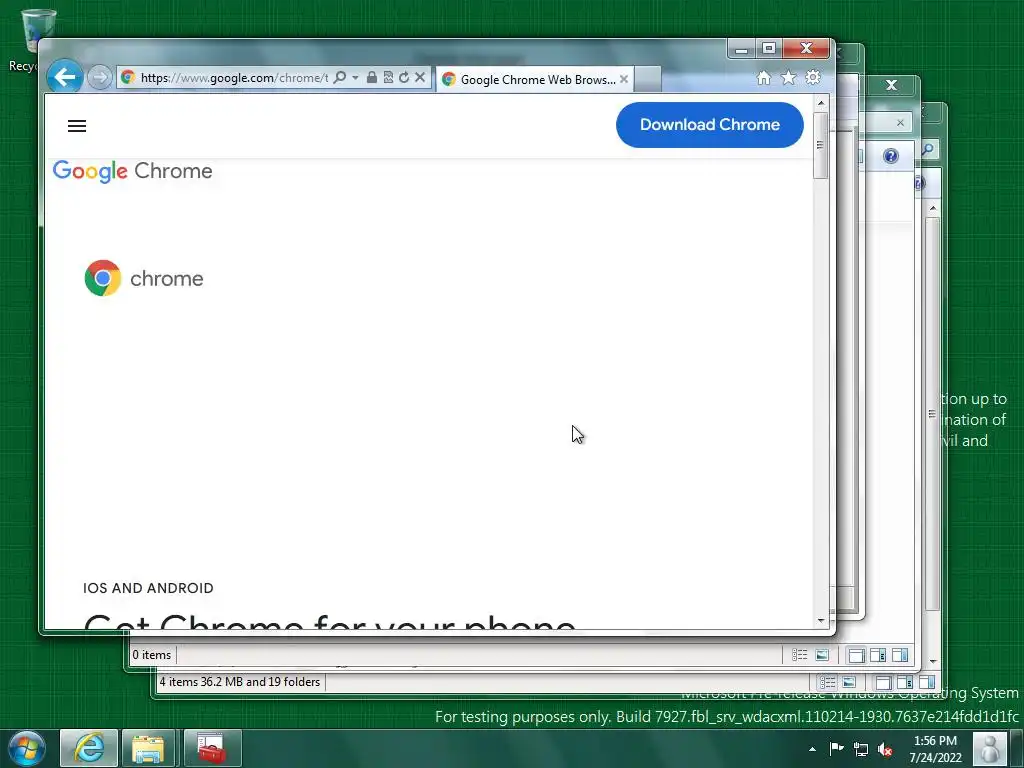Open Windows Explorer from the taskbar
The image size is (1024, 768).
point(148,748)
